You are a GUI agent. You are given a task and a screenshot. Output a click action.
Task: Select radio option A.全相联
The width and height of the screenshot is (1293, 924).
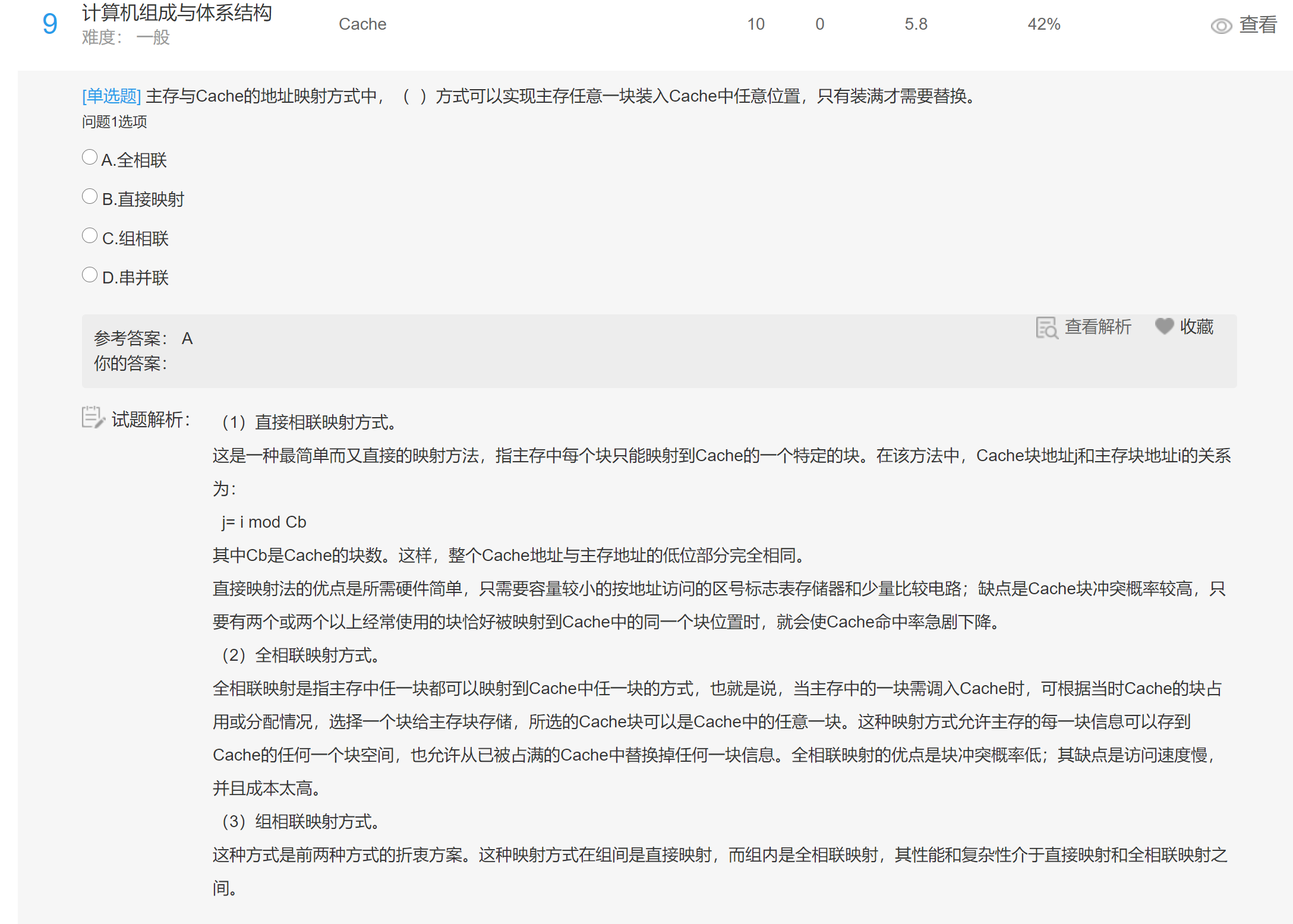pyautogui.click(x=90, y=157)
